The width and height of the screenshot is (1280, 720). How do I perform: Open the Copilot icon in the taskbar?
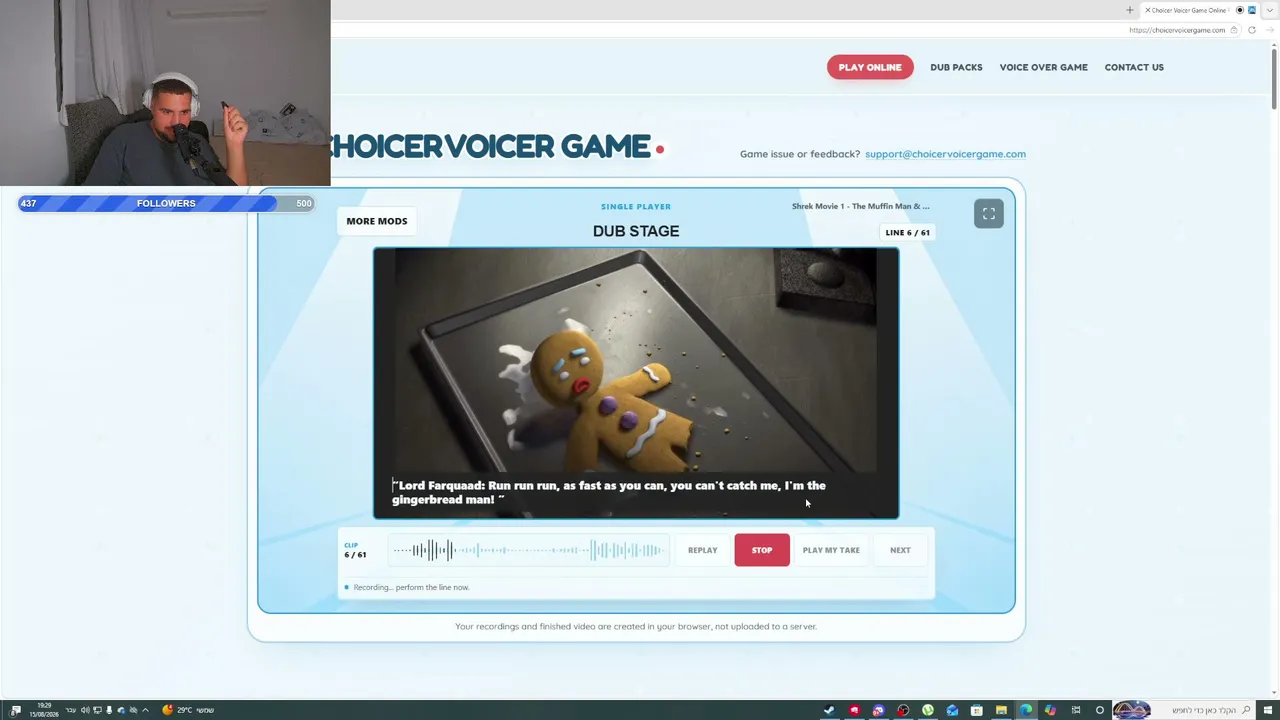(1050, 710)
